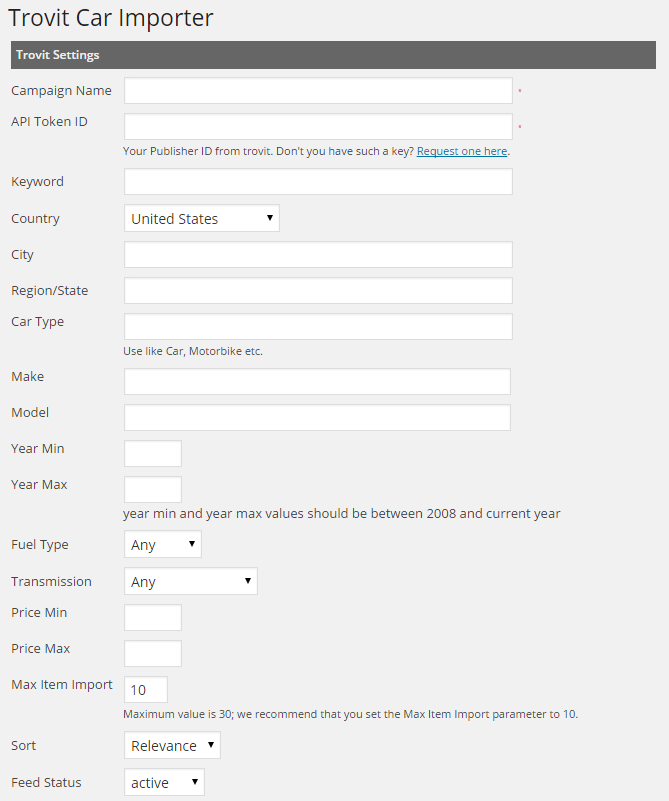Open the Sort by Relevance dropdown
Screen dimensions: 669x801
coord(172,746)
